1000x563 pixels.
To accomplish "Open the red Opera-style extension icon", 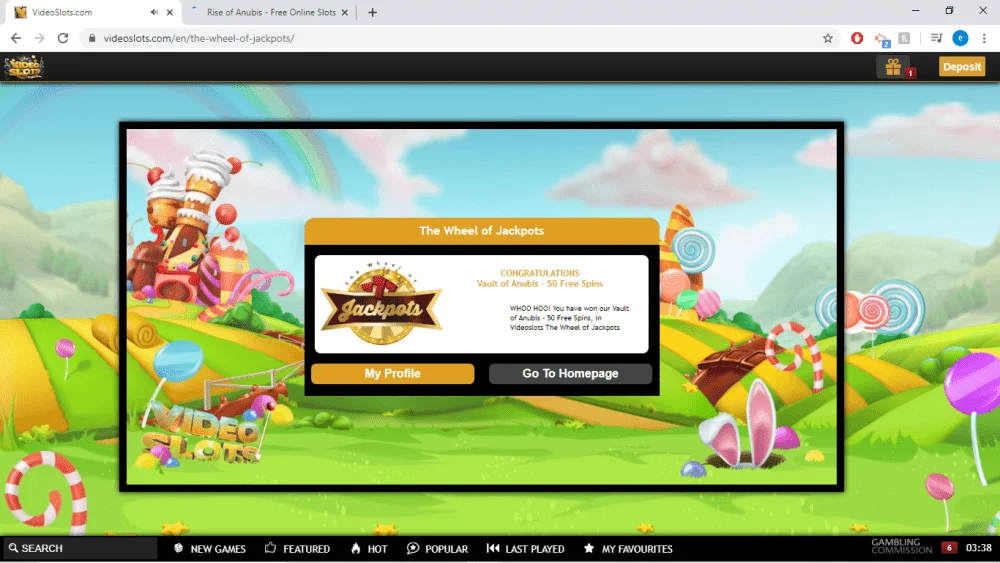I will coord(857,38).
